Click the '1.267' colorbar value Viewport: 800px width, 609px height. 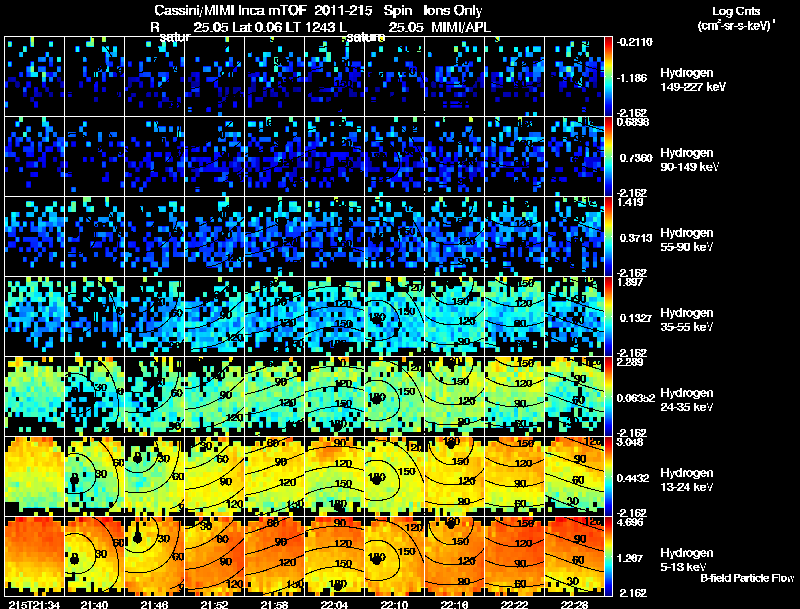click(631, 559)
